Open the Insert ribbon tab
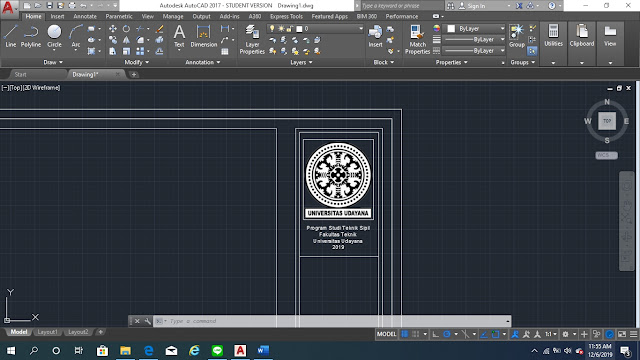 coord(57,16)
